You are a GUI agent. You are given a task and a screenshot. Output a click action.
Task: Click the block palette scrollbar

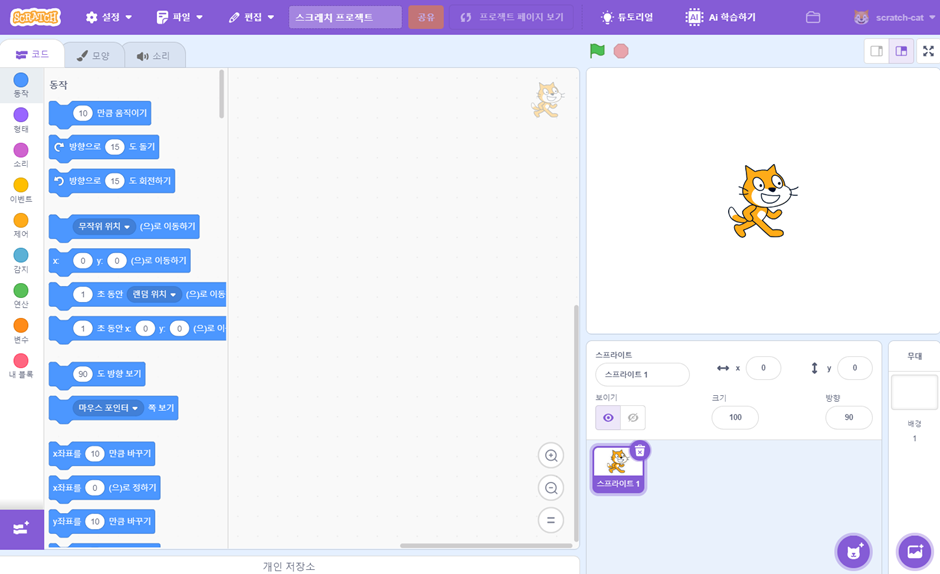point(222,95)
